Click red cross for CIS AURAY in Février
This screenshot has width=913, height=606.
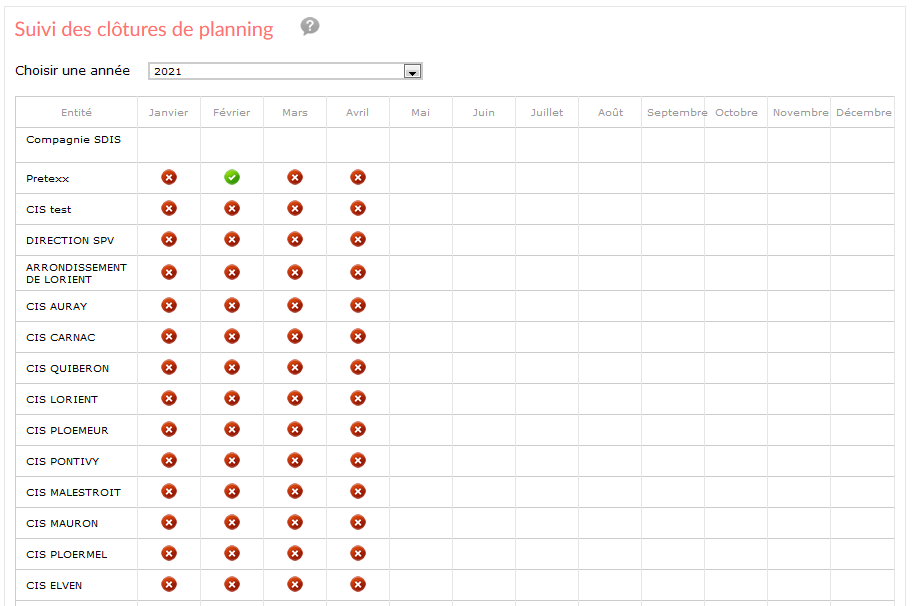click(x=232, y=306)
